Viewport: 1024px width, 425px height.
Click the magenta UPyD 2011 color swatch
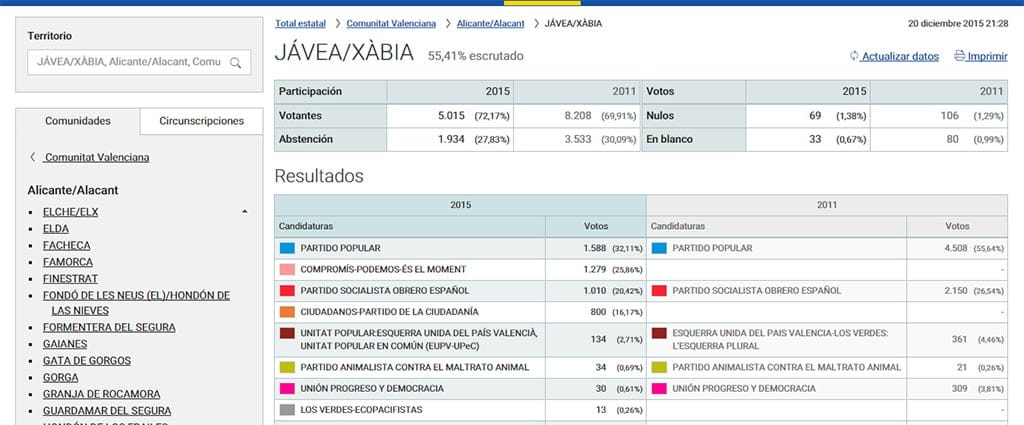[x=659, y=388]
